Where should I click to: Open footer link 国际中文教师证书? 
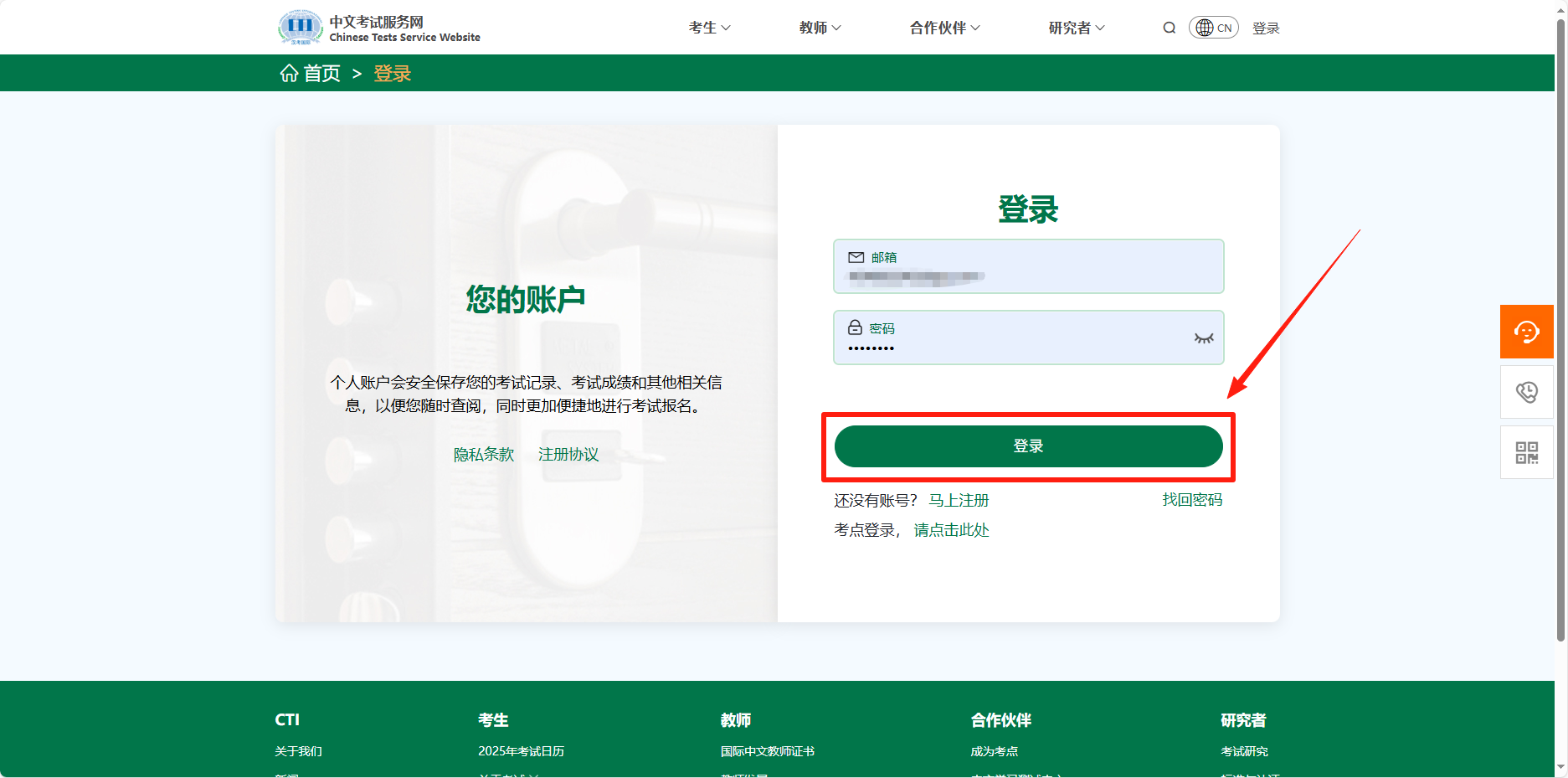pos(767,751)
